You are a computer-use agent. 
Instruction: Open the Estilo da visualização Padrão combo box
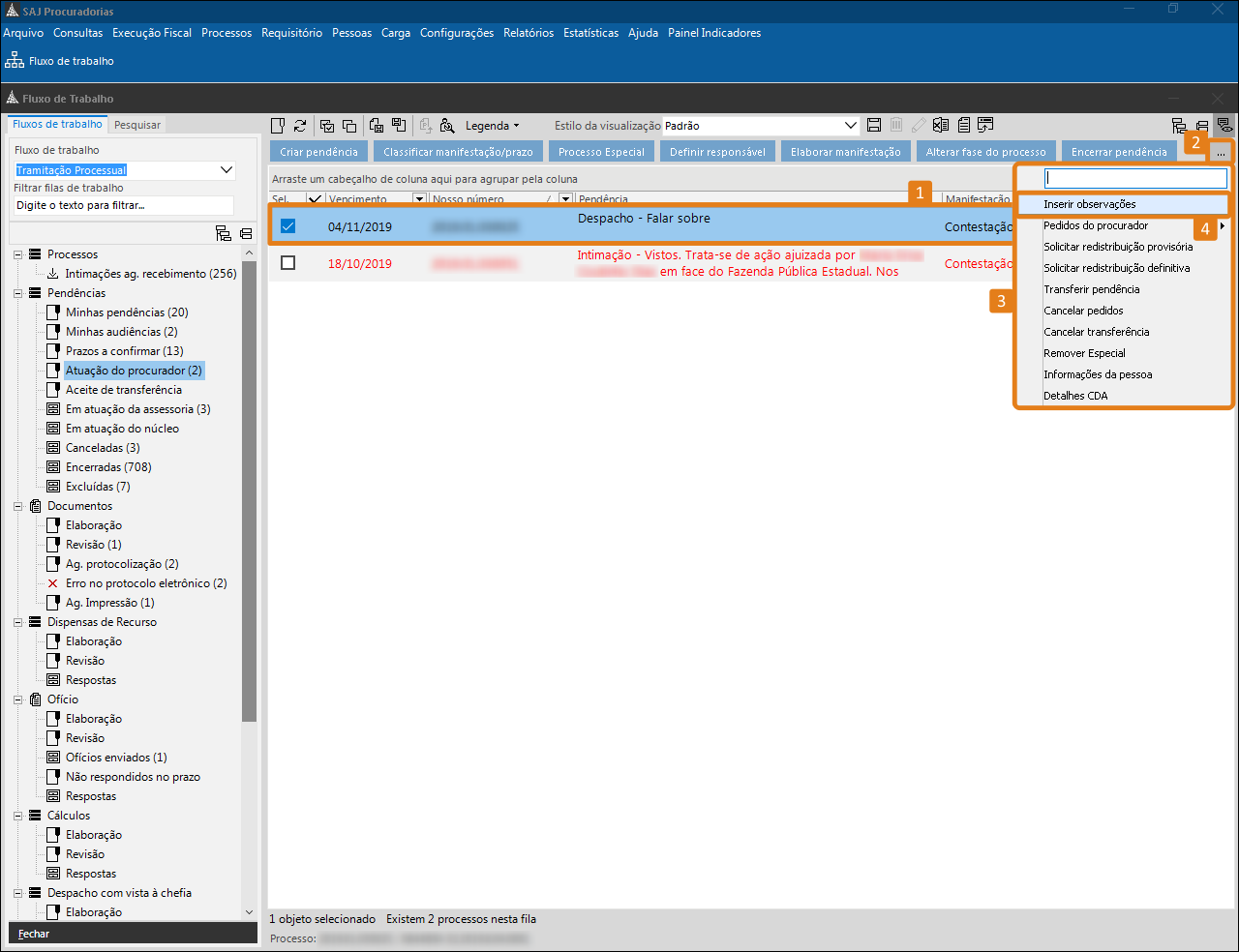tap(761, 126)
